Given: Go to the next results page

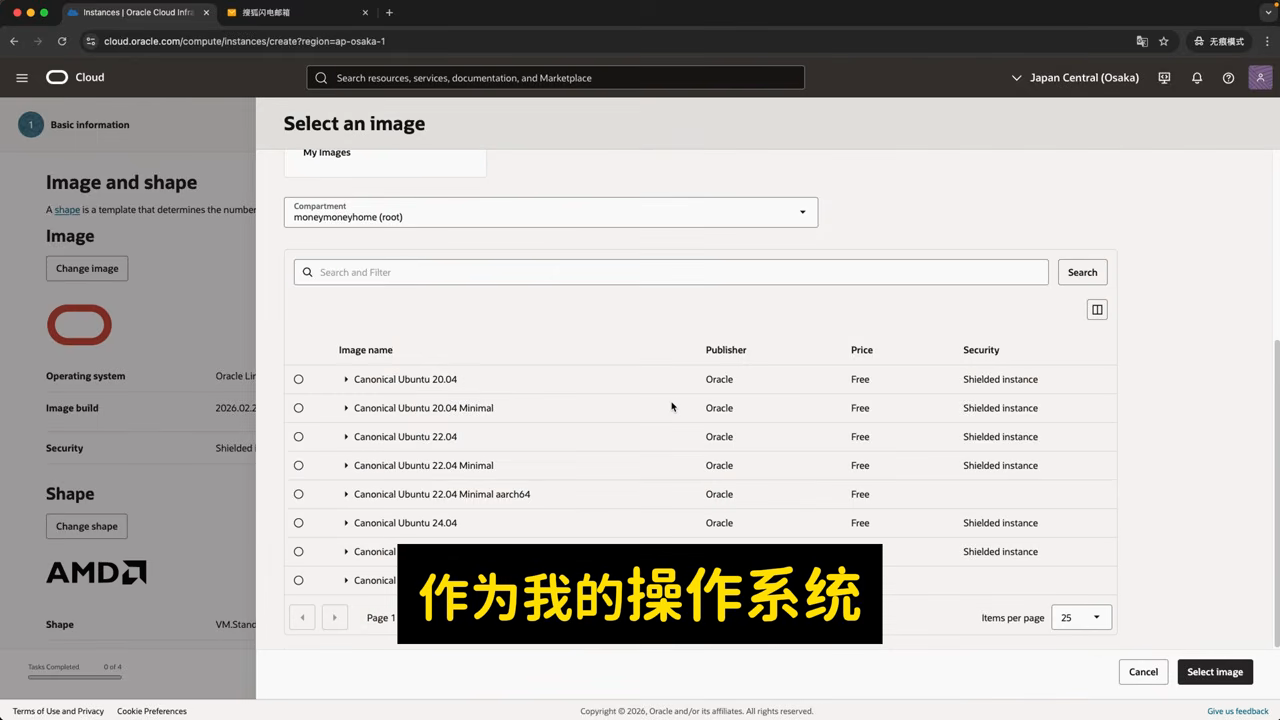Looking at the screenshot, I should [x=335, y=618].
